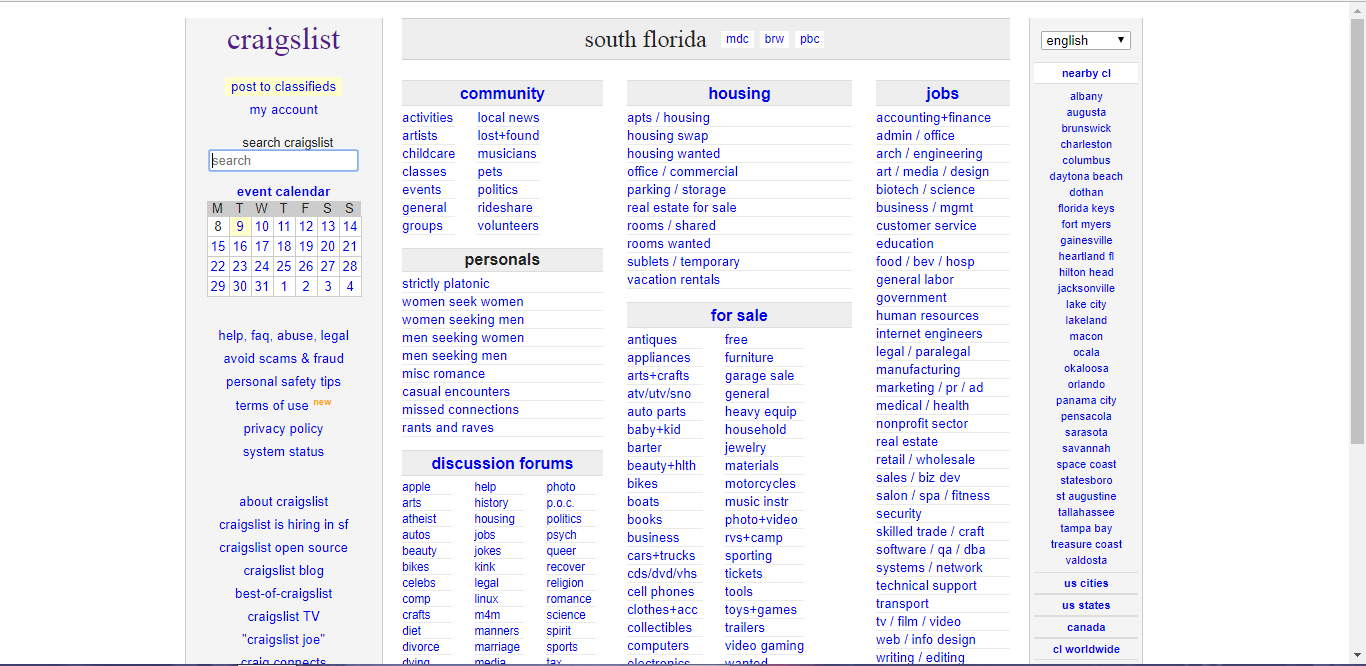Viewport: 1366px width, 666px height.
Task: Open my account link
Action: click(283, 110)
